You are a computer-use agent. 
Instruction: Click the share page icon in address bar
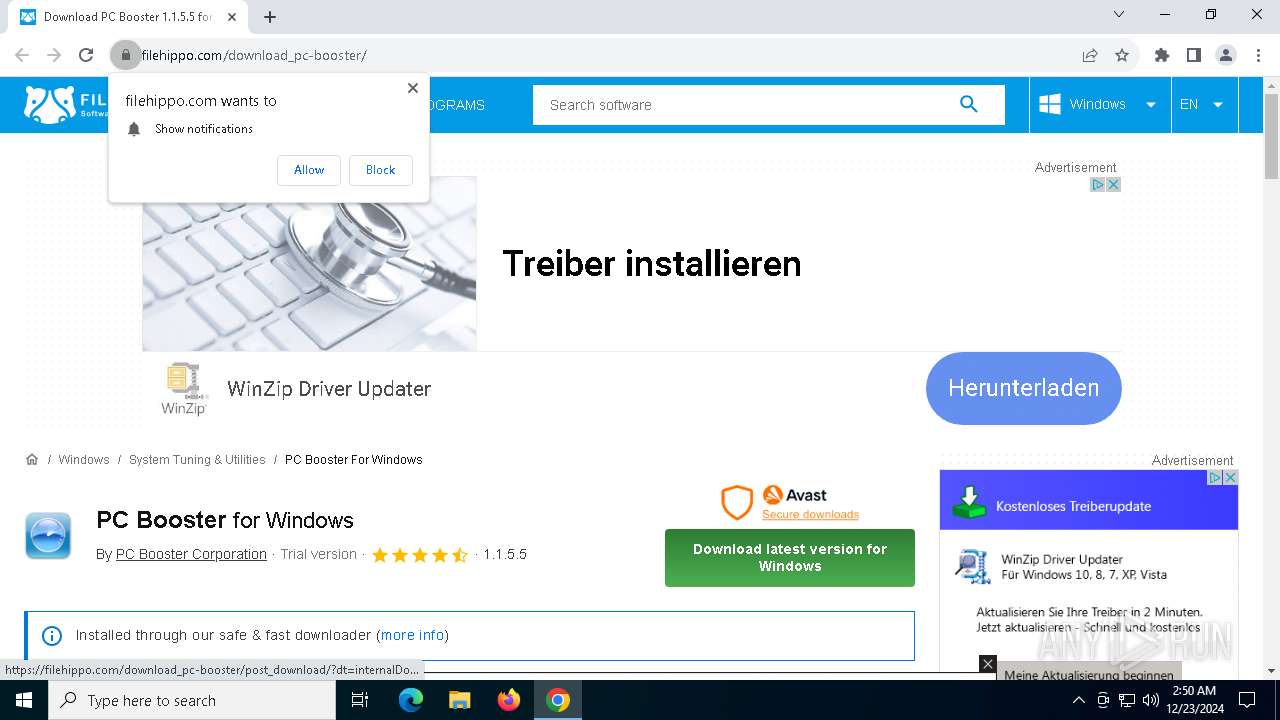tap(1090, 55)
